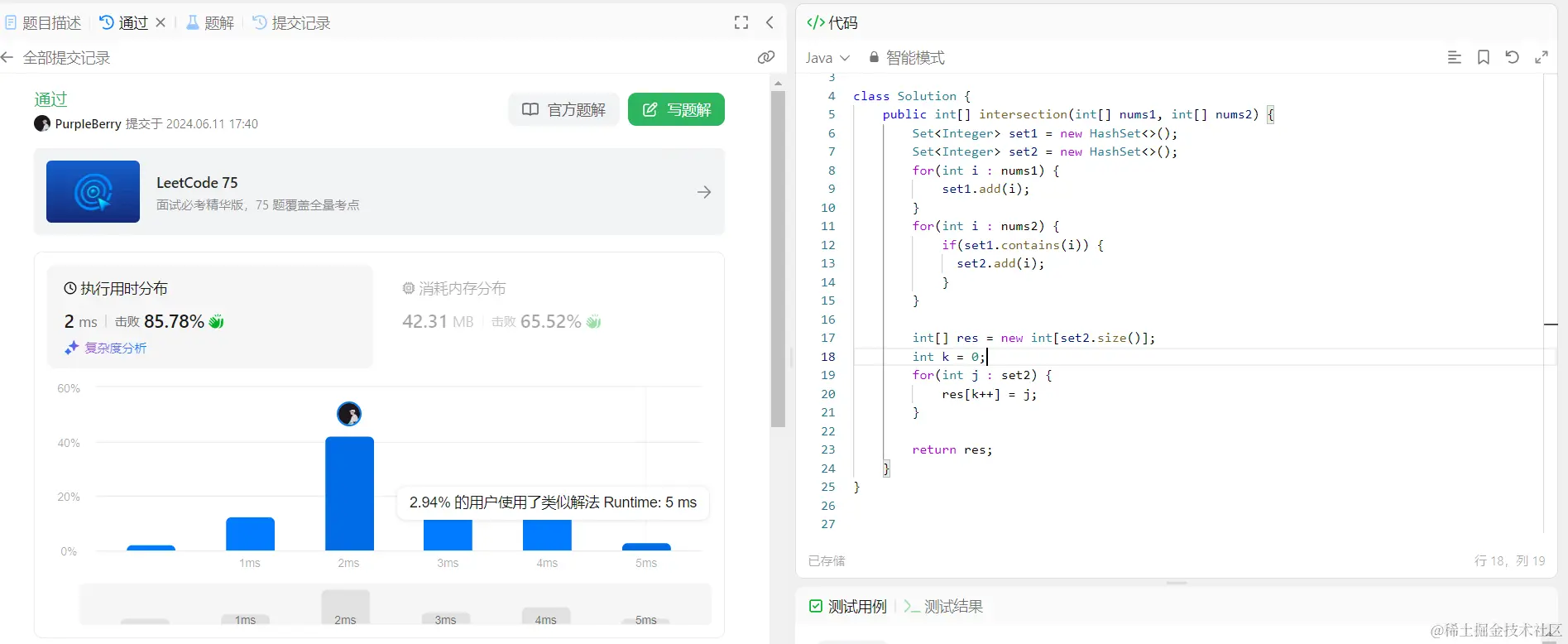Close the 通过 tab with its X

[161, 22]
